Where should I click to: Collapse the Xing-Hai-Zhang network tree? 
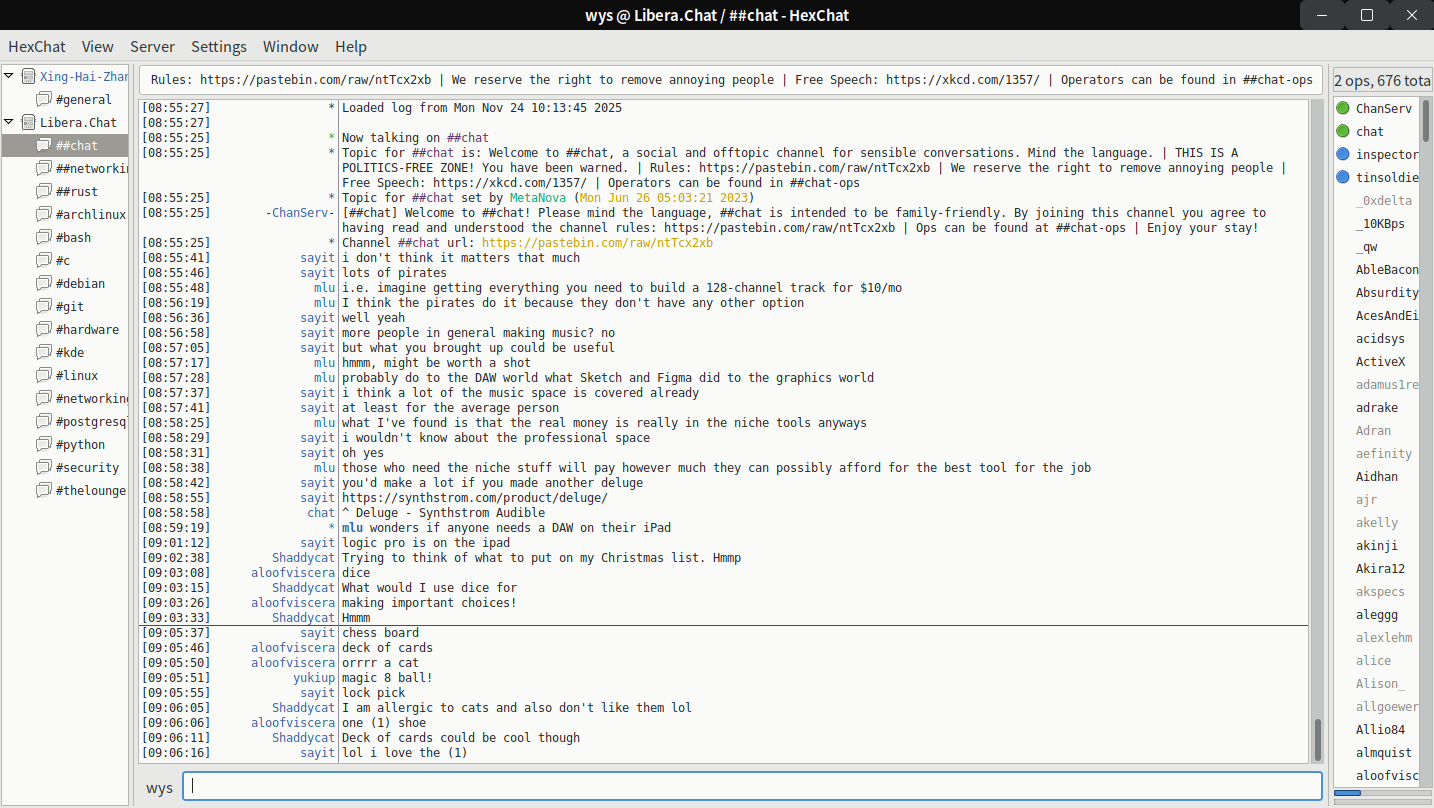9,76
